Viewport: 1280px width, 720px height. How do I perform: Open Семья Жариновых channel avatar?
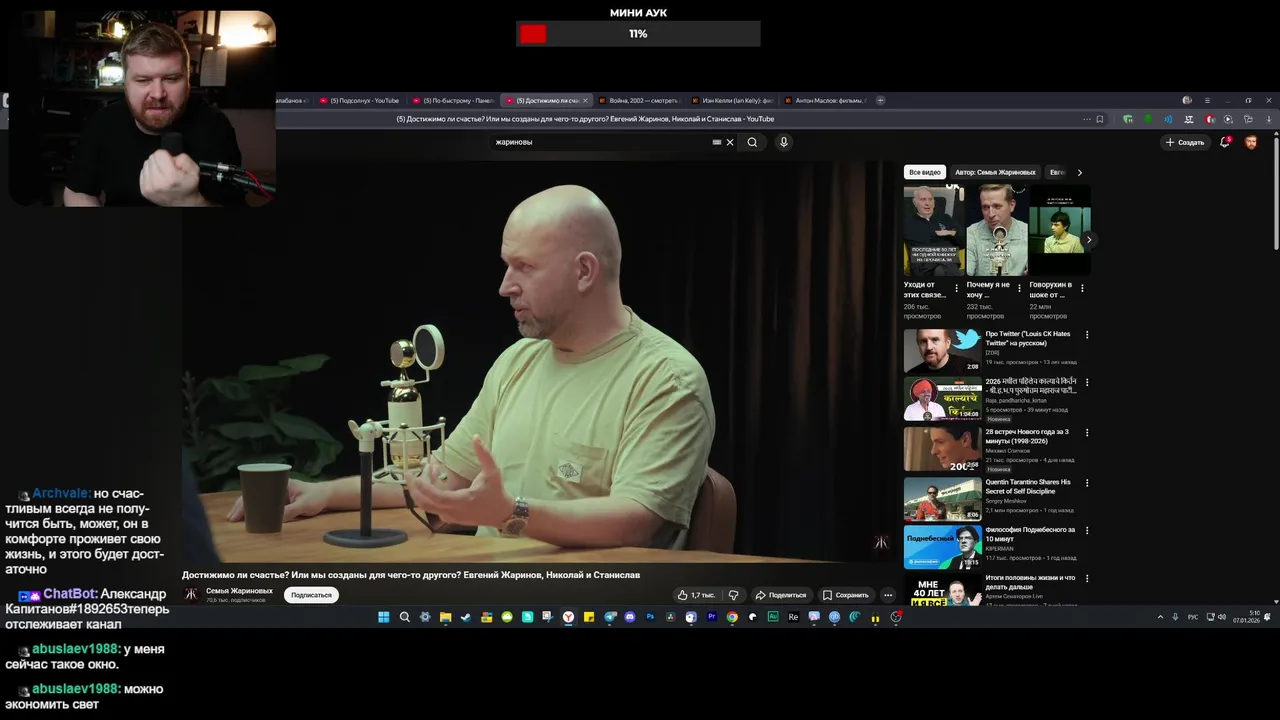point(191,594)
